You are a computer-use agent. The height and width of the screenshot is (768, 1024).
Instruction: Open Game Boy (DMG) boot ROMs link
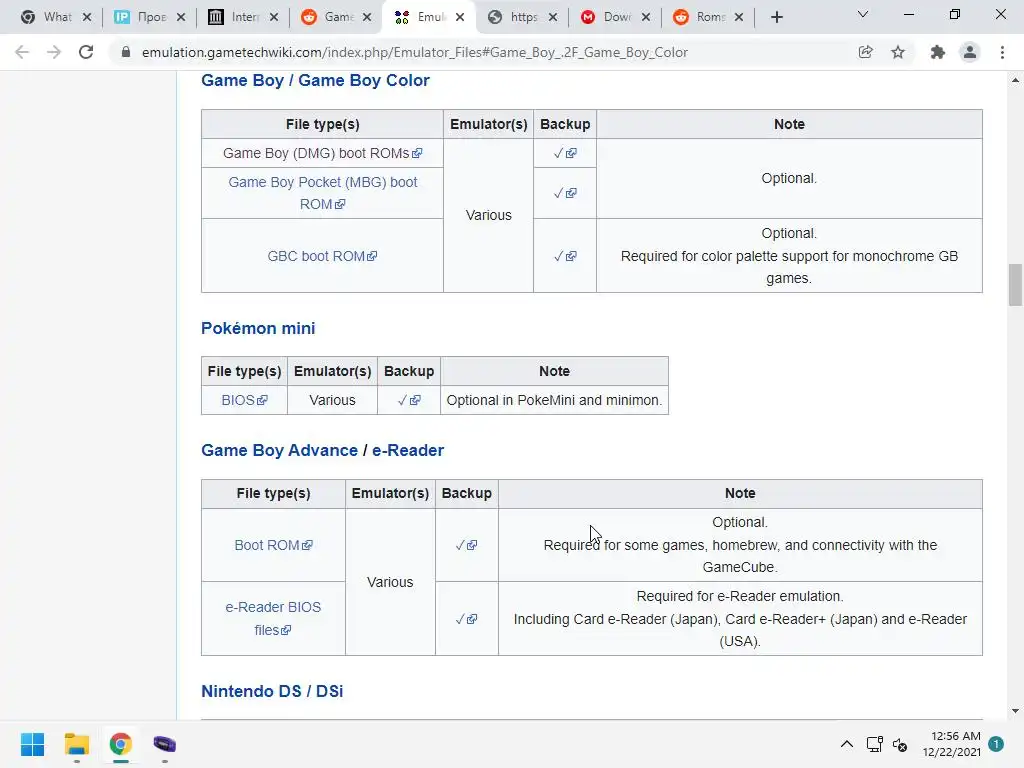[323, 153]
